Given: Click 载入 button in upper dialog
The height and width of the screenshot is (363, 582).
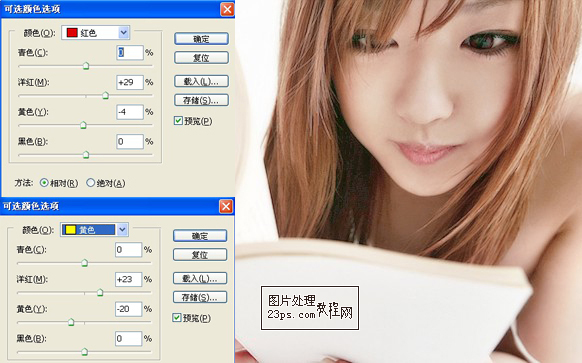Looking at the screenshot, I should [201, 81].
